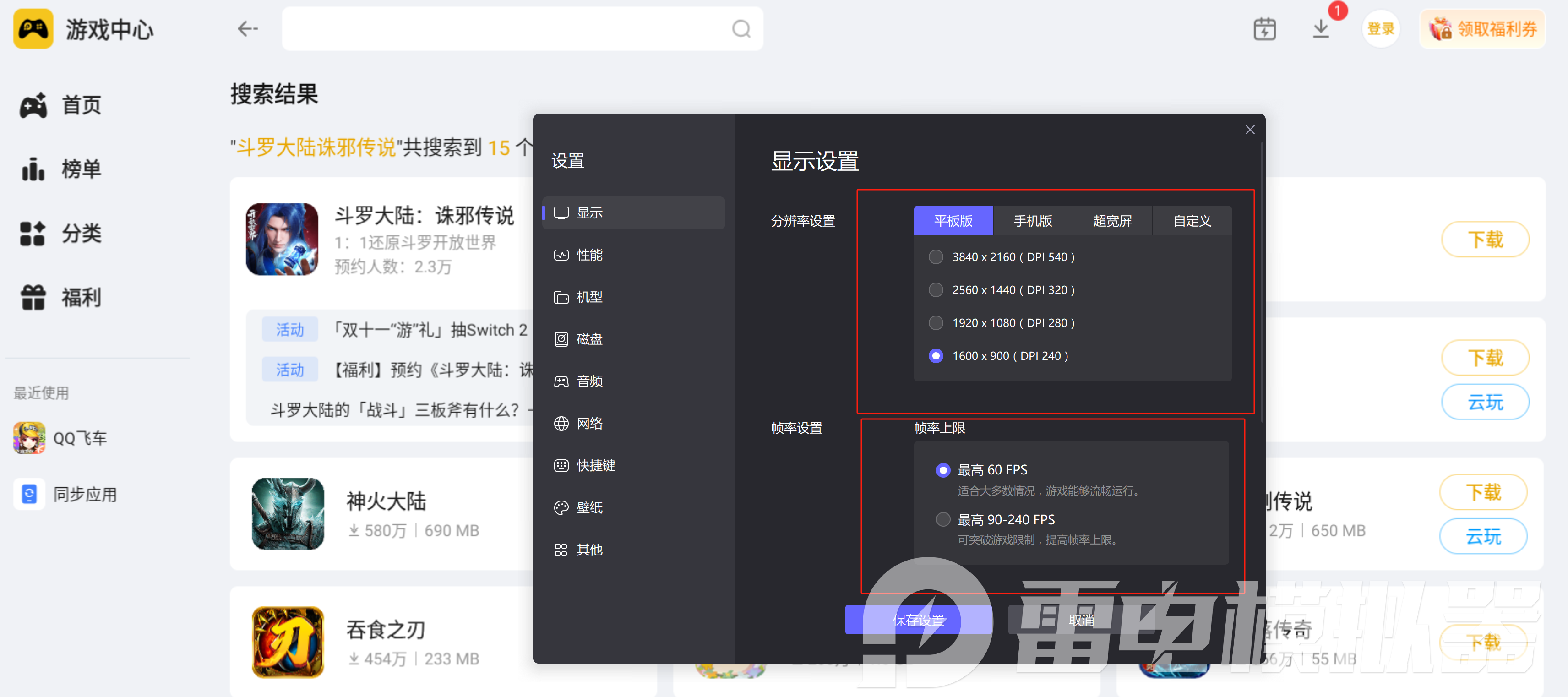
Task: Open the 机型 (Device model) settings section
Action: pyautogui.click(x=588, y=297)
